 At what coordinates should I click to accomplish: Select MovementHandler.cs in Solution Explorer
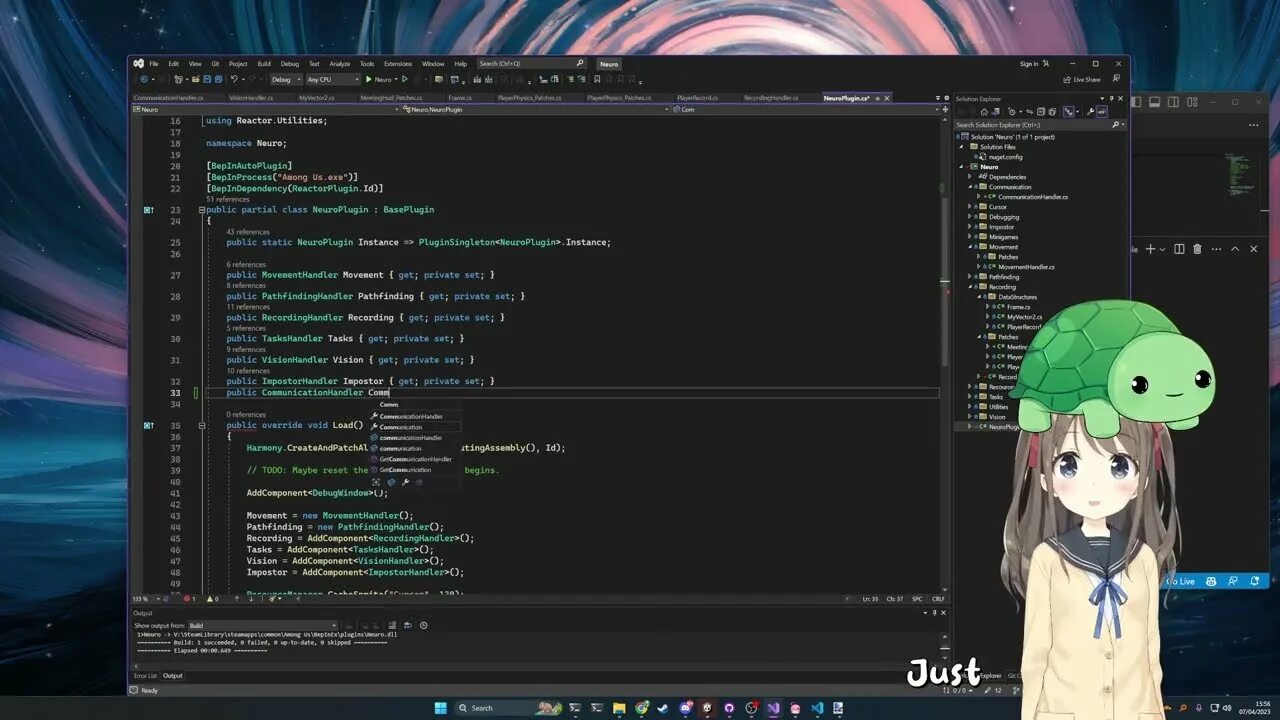[1026, 267]
